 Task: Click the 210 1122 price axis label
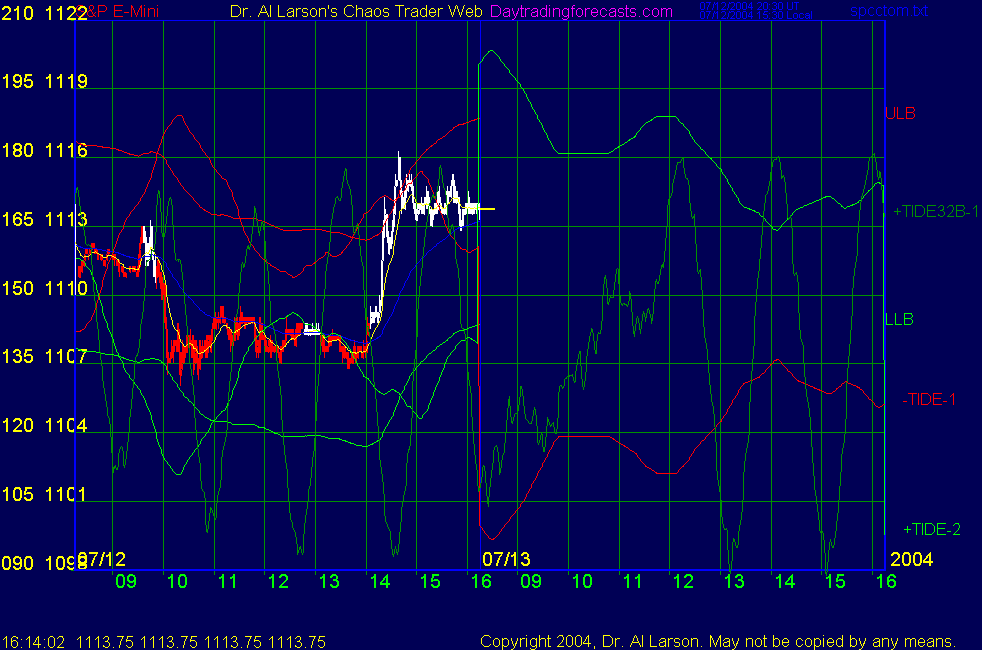click(44, 13)
